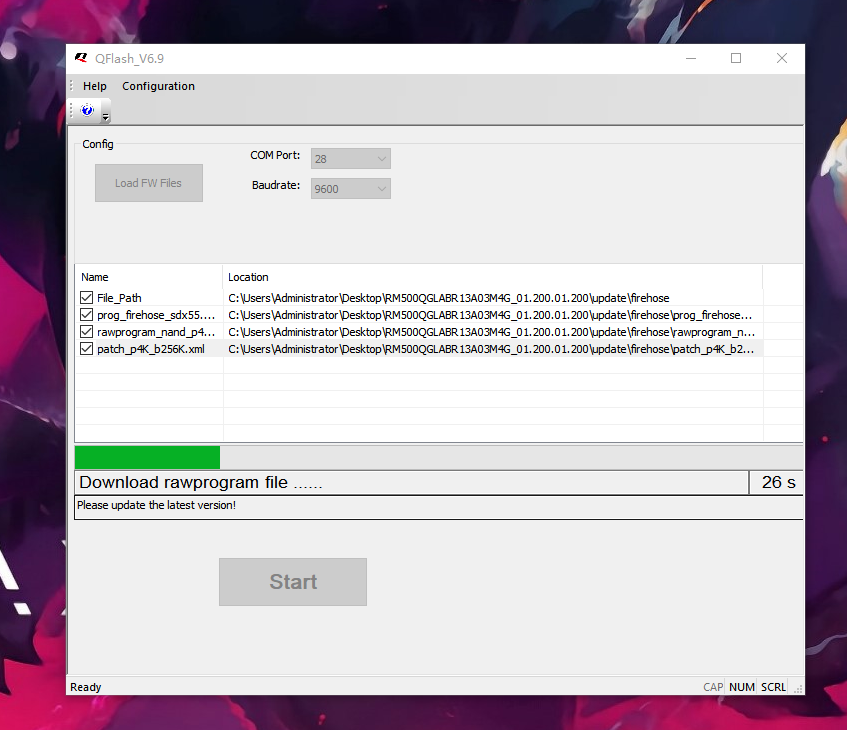The width and height of the screenshot is (847, 730).
Task: Click the CAP status bar indicator
Action: tap(712, 687)
